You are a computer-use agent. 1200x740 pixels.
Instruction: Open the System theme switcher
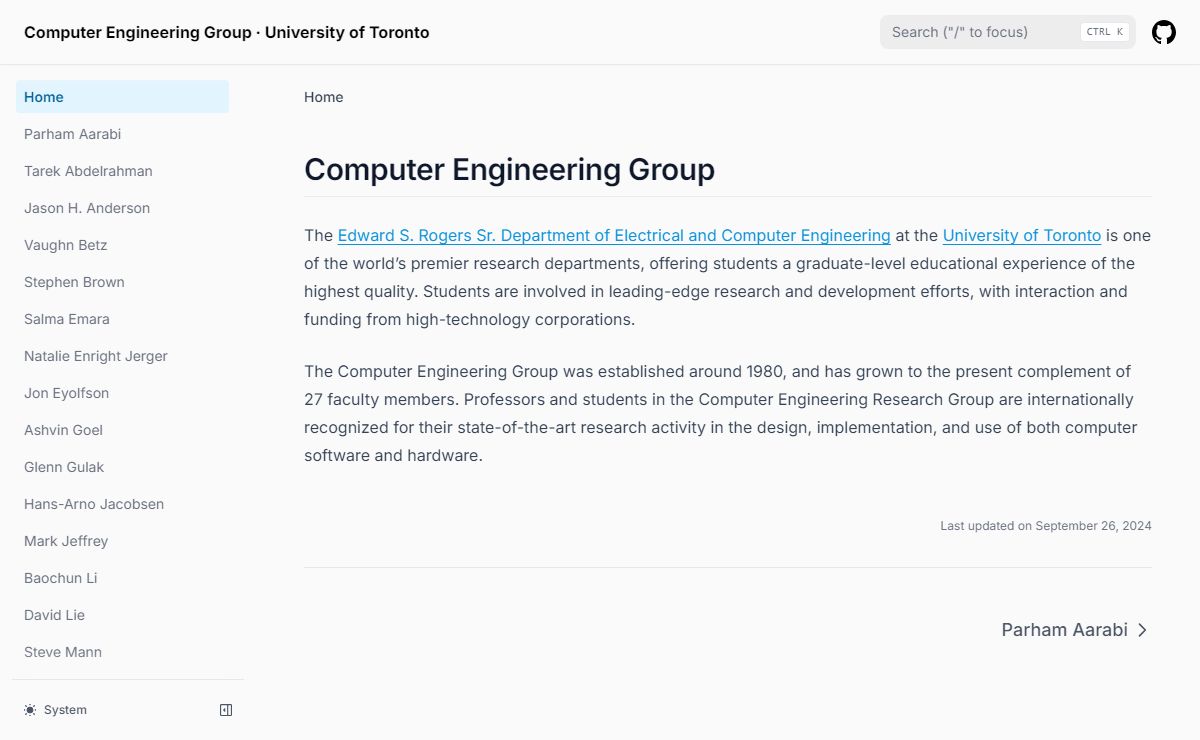coord(56,710)
